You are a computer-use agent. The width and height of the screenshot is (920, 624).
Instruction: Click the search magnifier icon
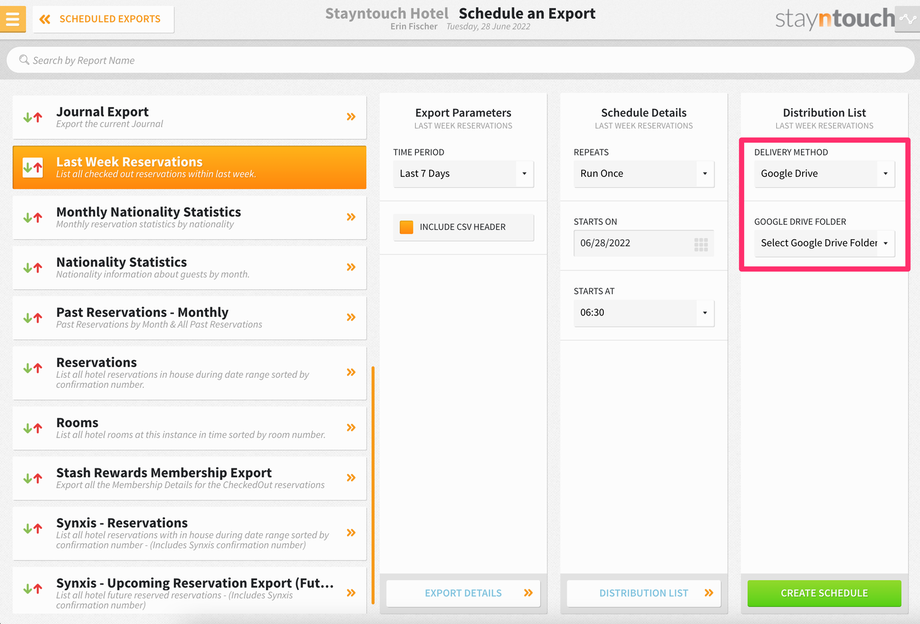pos(24,60)
